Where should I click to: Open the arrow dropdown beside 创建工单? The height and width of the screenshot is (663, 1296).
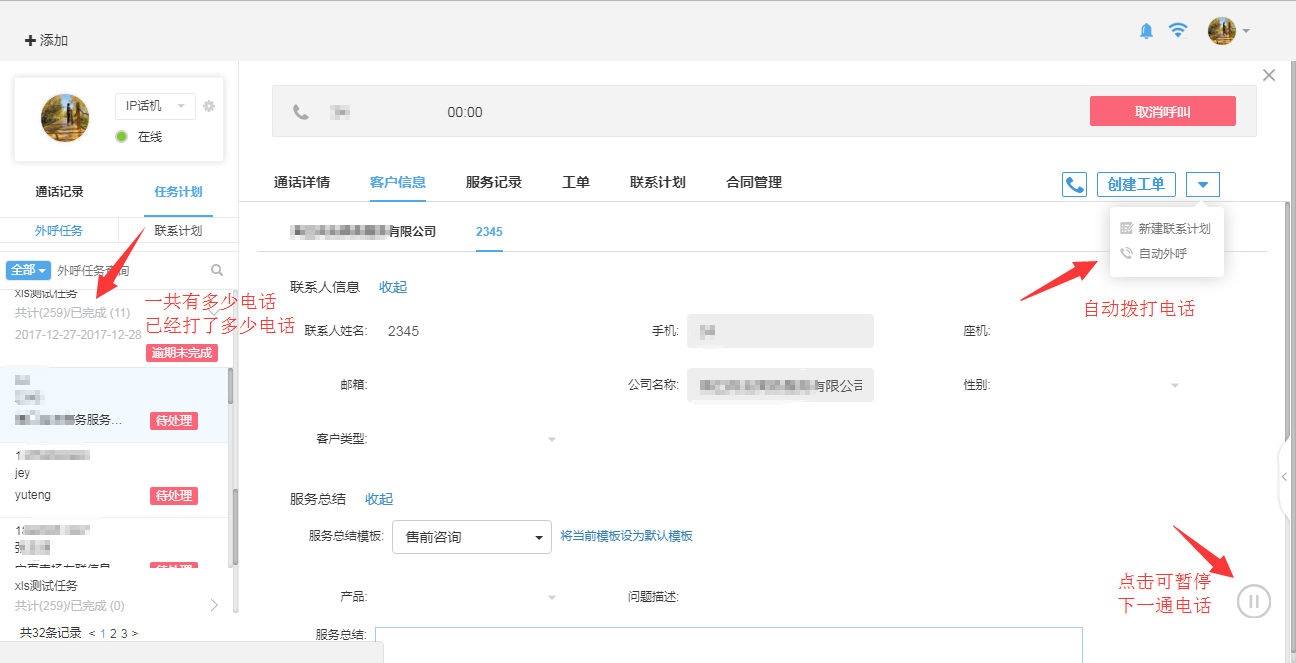[1203, 184]
